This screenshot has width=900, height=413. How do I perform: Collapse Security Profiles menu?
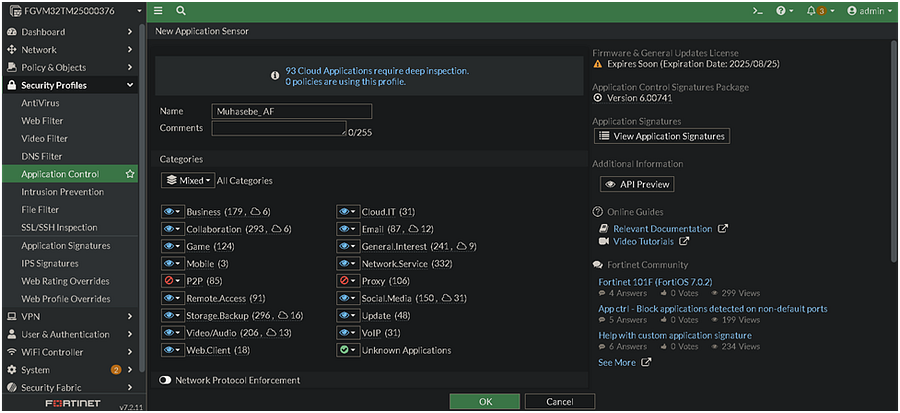(x=69, y=85)
